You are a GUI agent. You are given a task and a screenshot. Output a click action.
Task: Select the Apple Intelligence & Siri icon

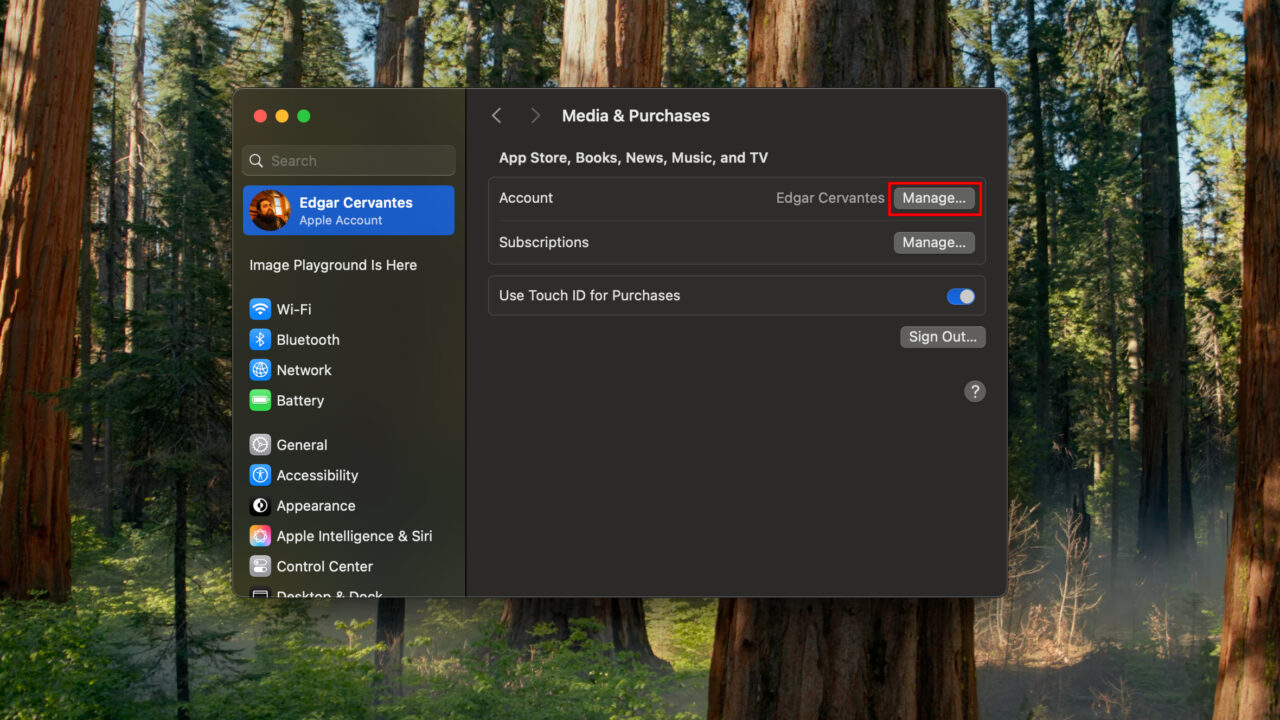(x=261, y=536)
